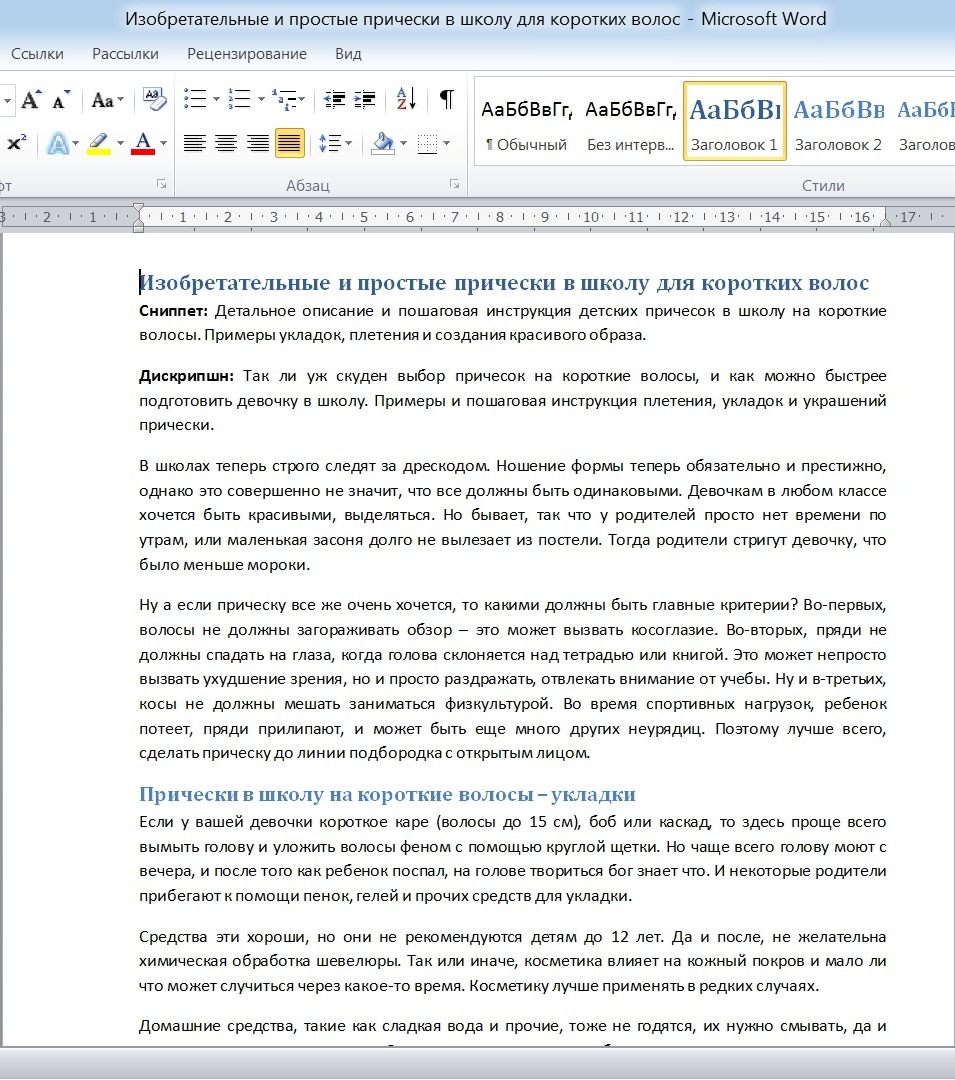Click the Microsoft Word title bar
Viewport: 955px width, 1080px height.
[476, 19]
